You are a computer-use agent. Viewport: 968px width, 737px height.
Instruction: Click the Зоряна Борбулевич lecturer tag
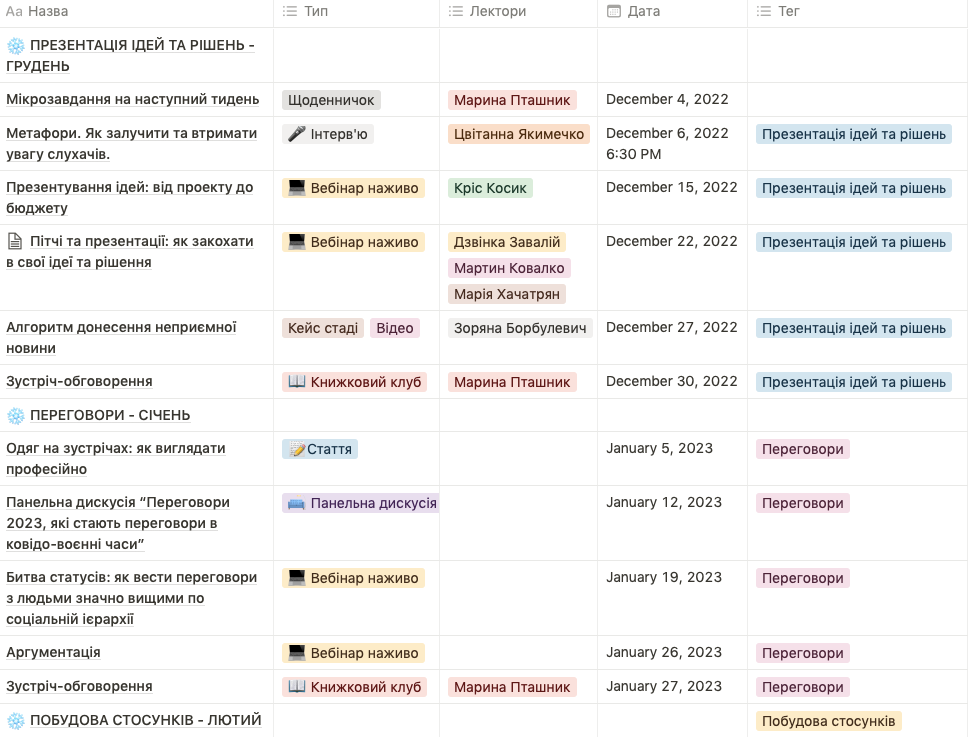[520, 328]
